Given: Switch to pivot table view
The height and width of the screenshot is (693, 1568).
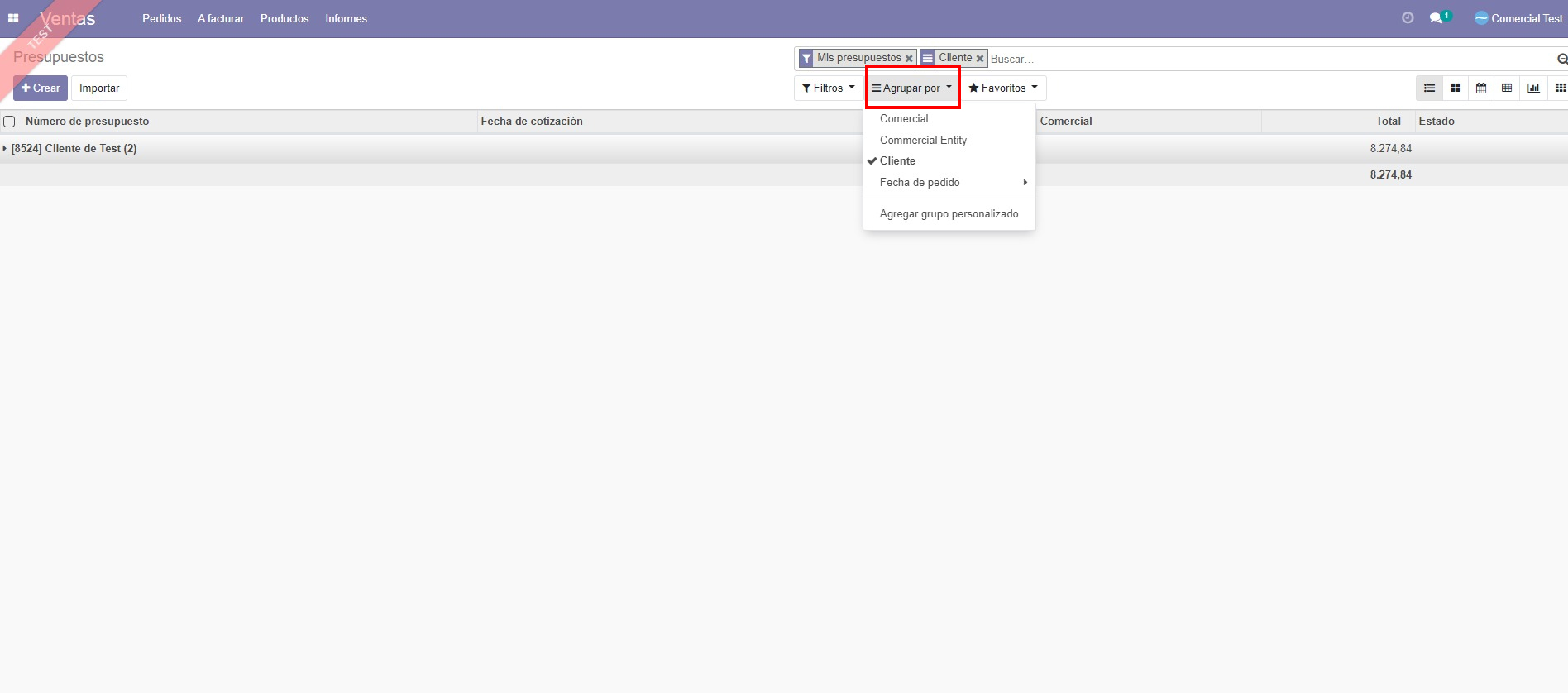Looking at the screenshot, I should tap(1507, 88).
